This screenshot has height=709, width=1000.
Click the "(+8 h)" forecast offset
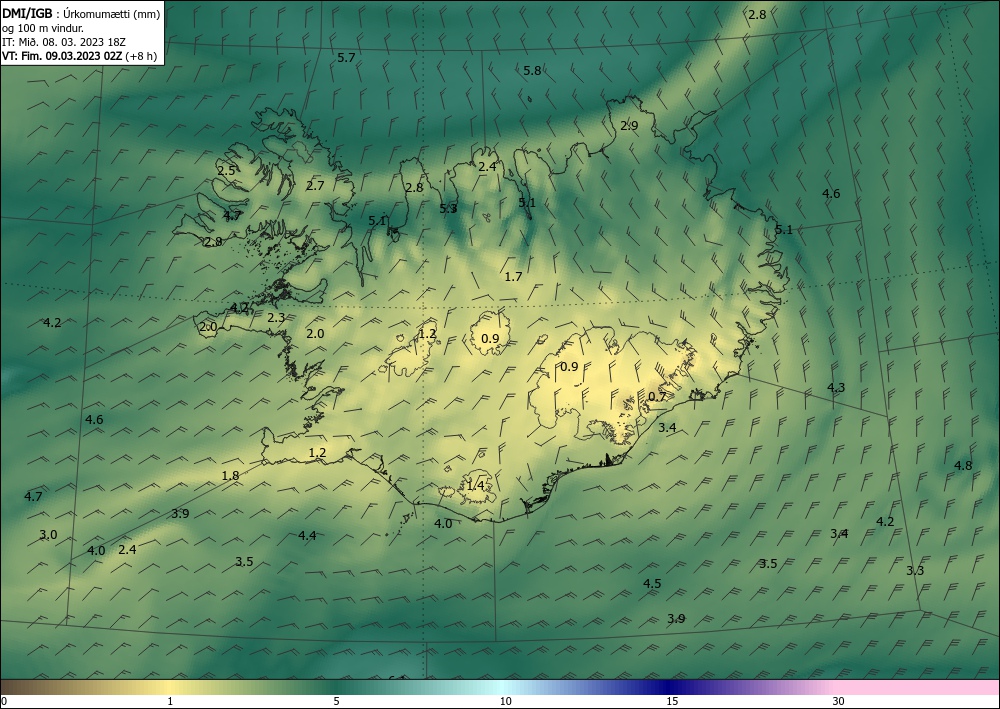click(x=141, y=56)
